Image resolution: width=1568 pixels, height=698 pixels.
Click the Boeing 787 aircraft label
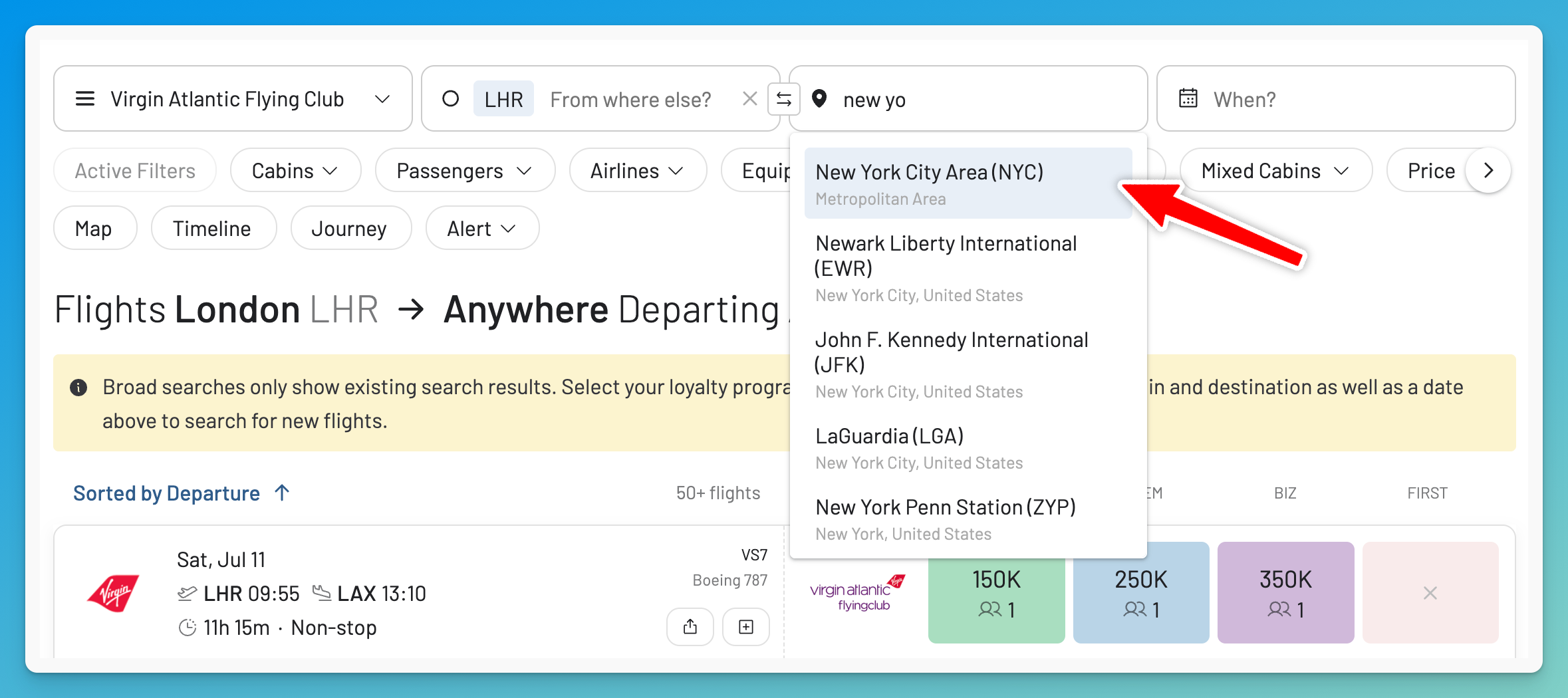pos(729,580)
